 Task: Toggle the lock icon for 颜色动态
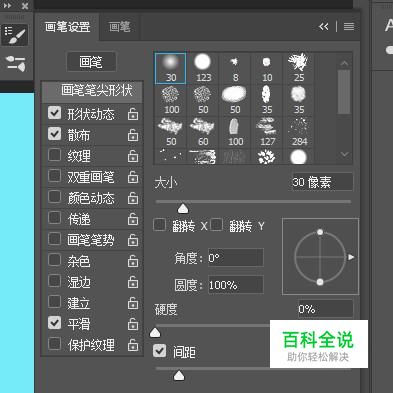[133, 198]
